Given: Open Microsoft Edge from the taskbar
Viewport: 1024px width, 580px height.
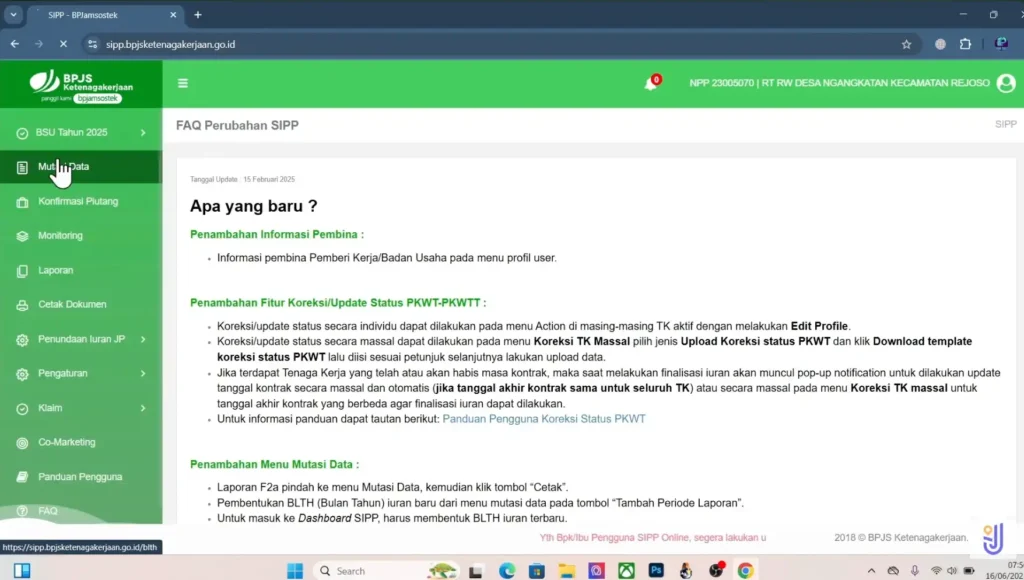Looking at the screenshot, I should 509,570.
